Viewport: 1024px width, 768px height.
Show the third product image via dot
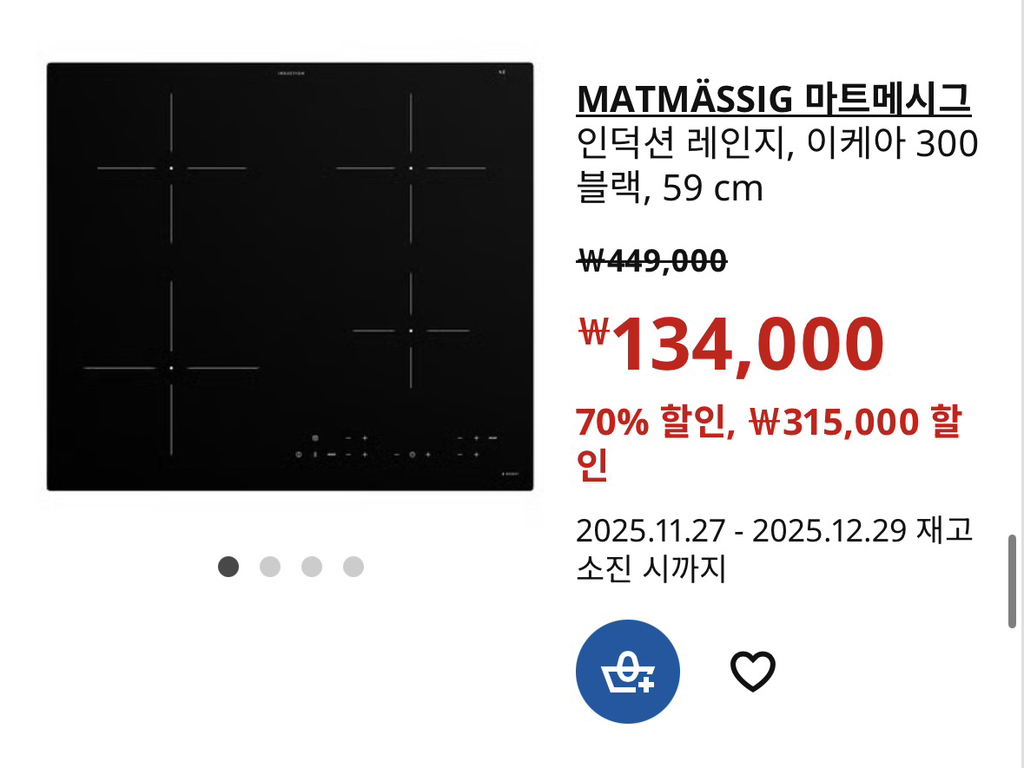(x=312, y=567)
